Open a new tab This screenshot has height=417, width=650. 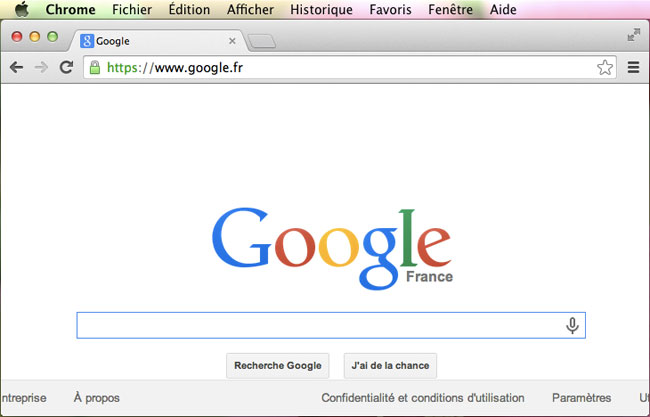pos(262,41)
